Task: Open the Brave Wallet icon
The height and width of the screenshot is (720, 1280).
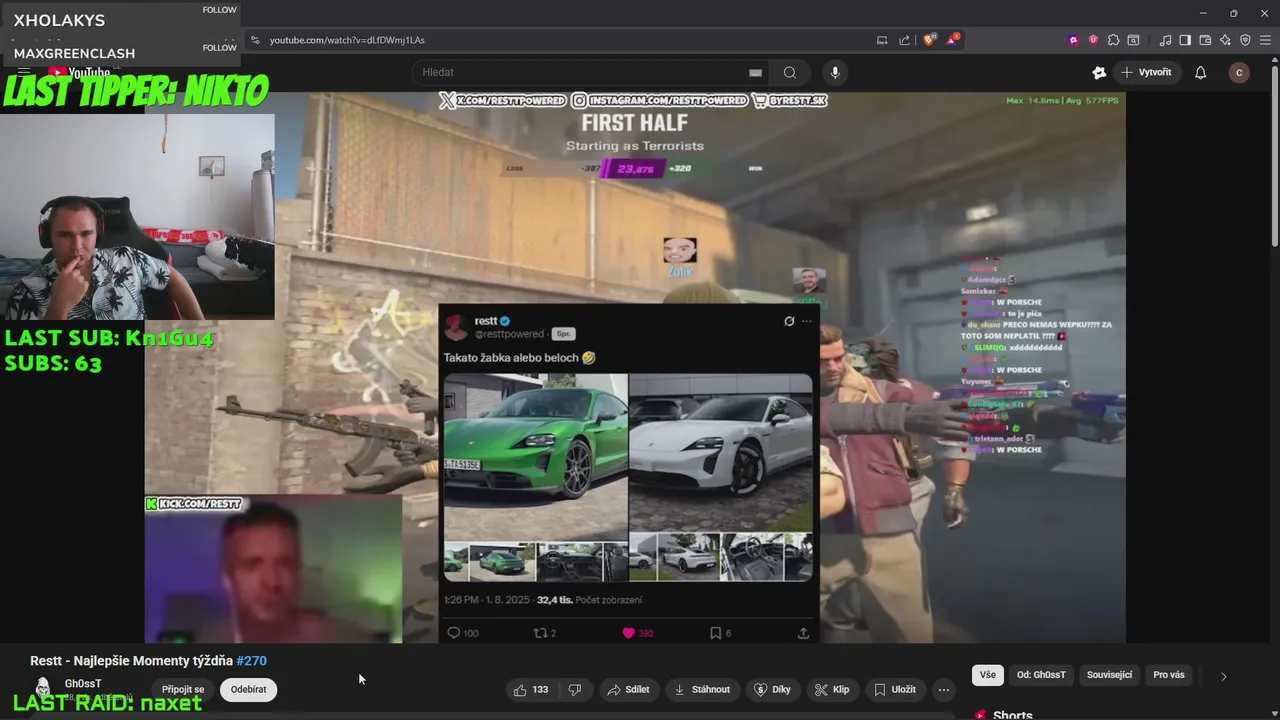Action: (1205, 40)
